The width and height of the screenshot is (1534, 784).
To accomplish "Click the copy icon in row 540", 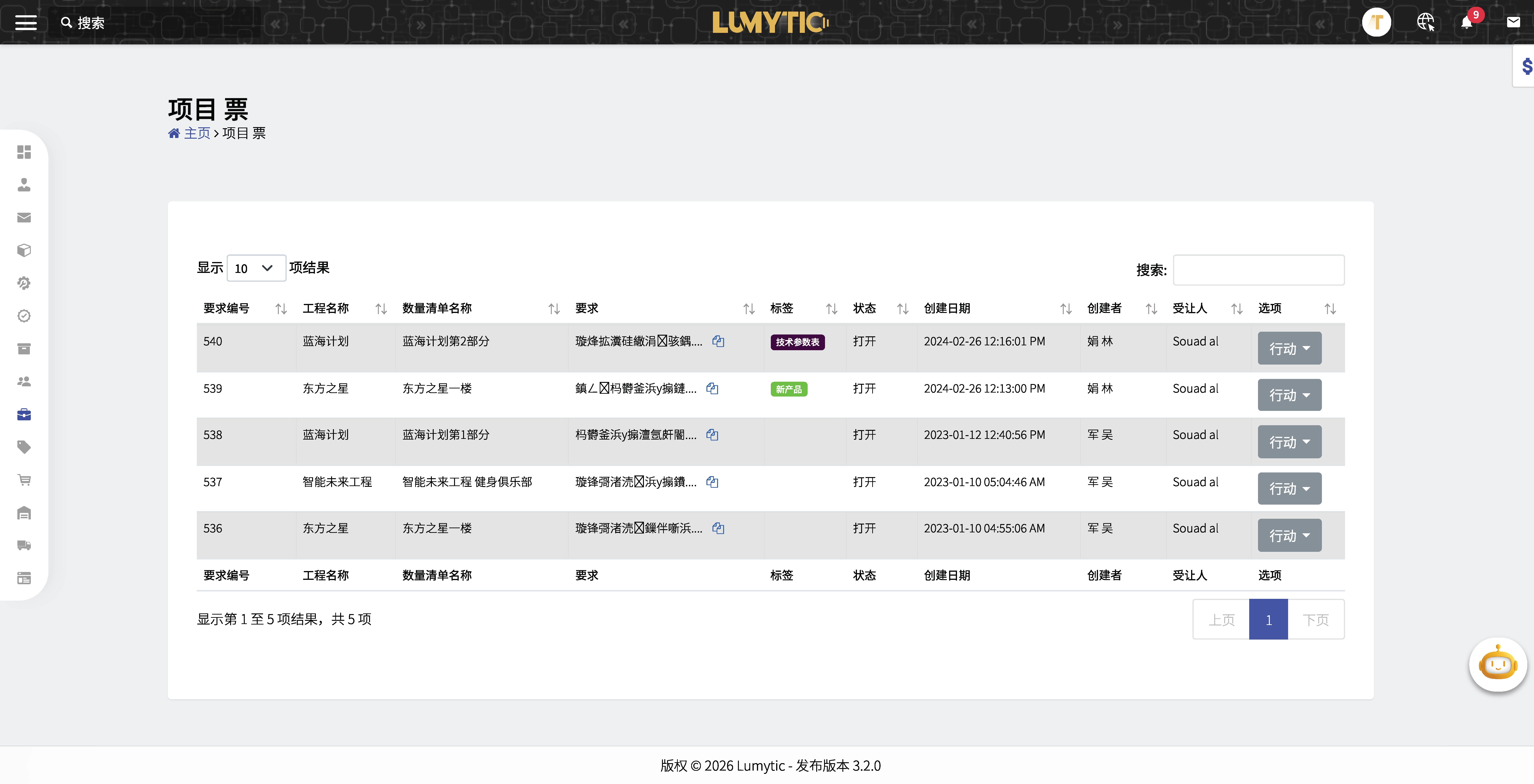I will [x=718, y=341].
